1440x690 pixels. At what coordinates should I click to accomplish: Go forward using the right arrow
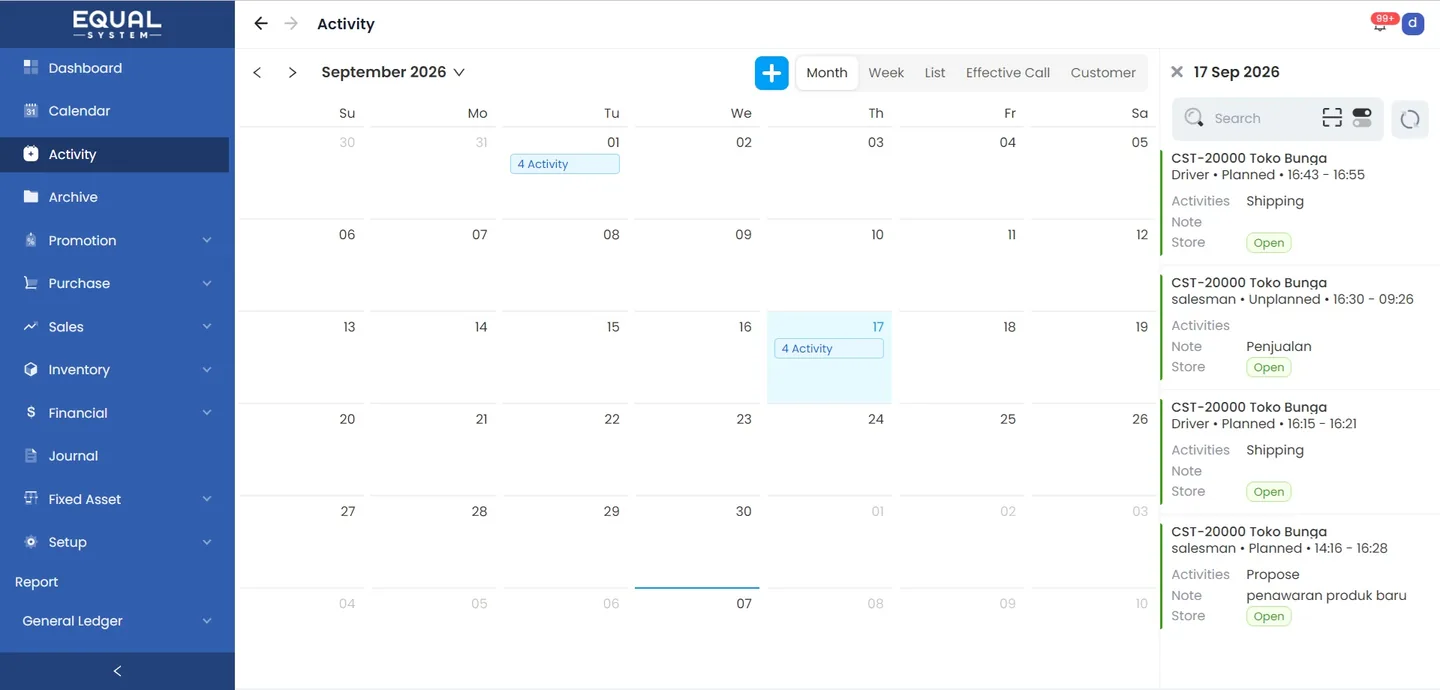[x=291, y=23]
